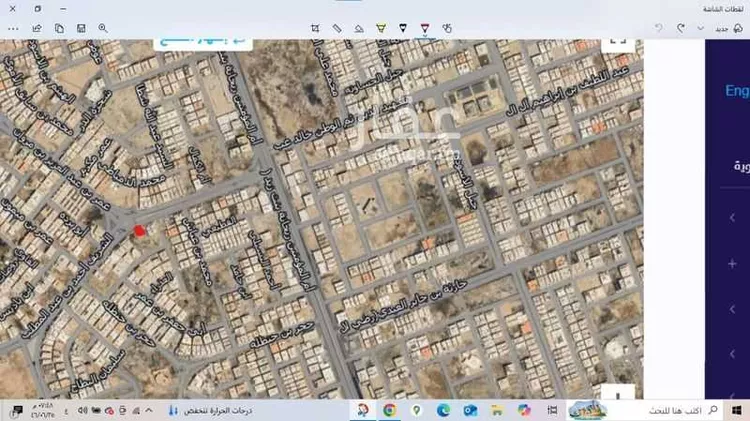This screenshot has height=421, width=750.
Task: Expand the map to fullscreen
Action: click(618, 43)
